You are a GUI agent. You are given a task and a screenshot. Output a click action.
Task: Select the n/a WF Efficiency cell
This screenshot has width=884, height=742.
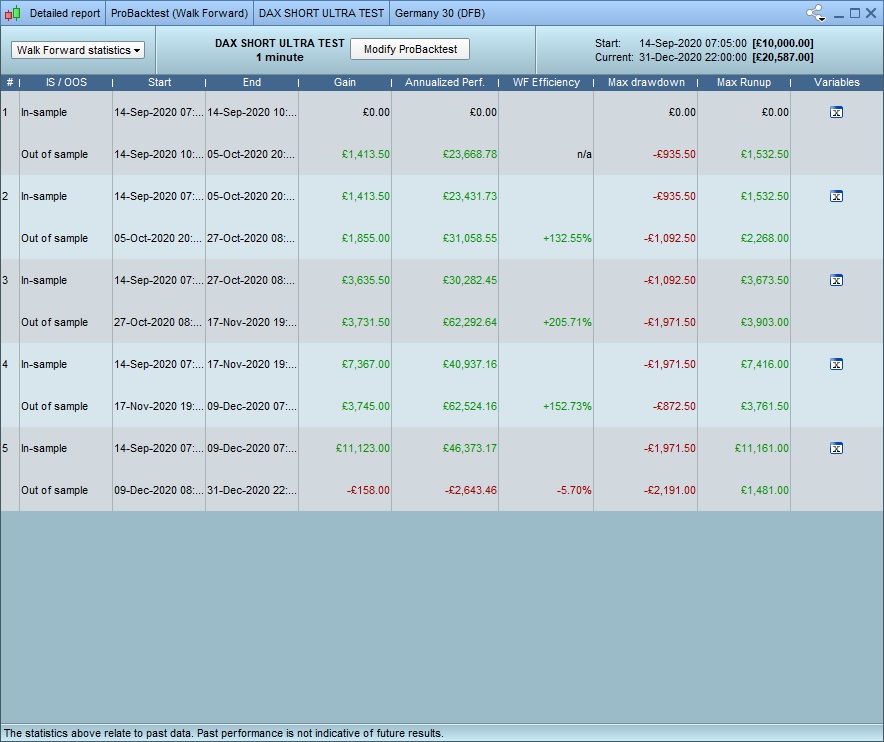(584, 154)
